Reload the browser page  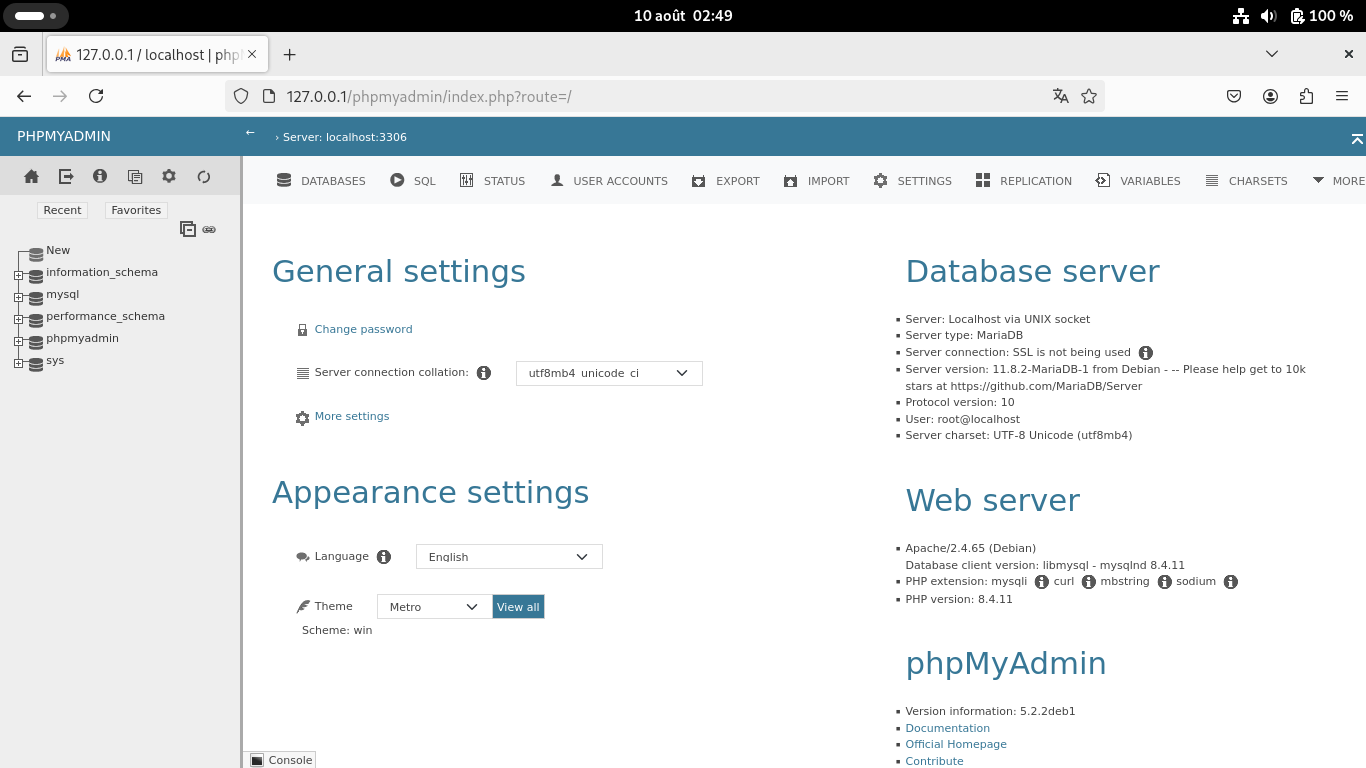pos(96,96)
